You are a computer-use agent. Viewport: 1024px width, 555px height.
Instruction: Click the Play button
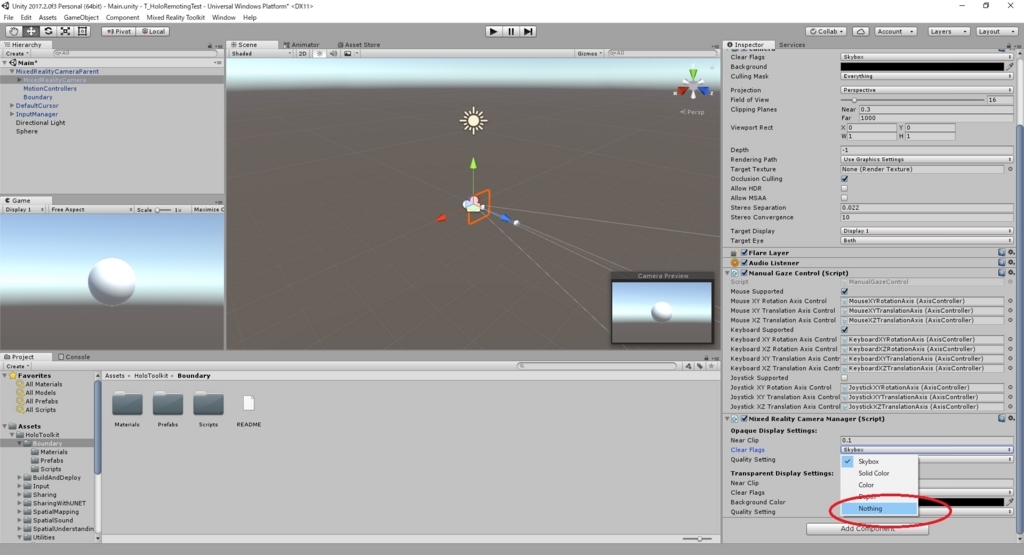[x=494, y=31]
